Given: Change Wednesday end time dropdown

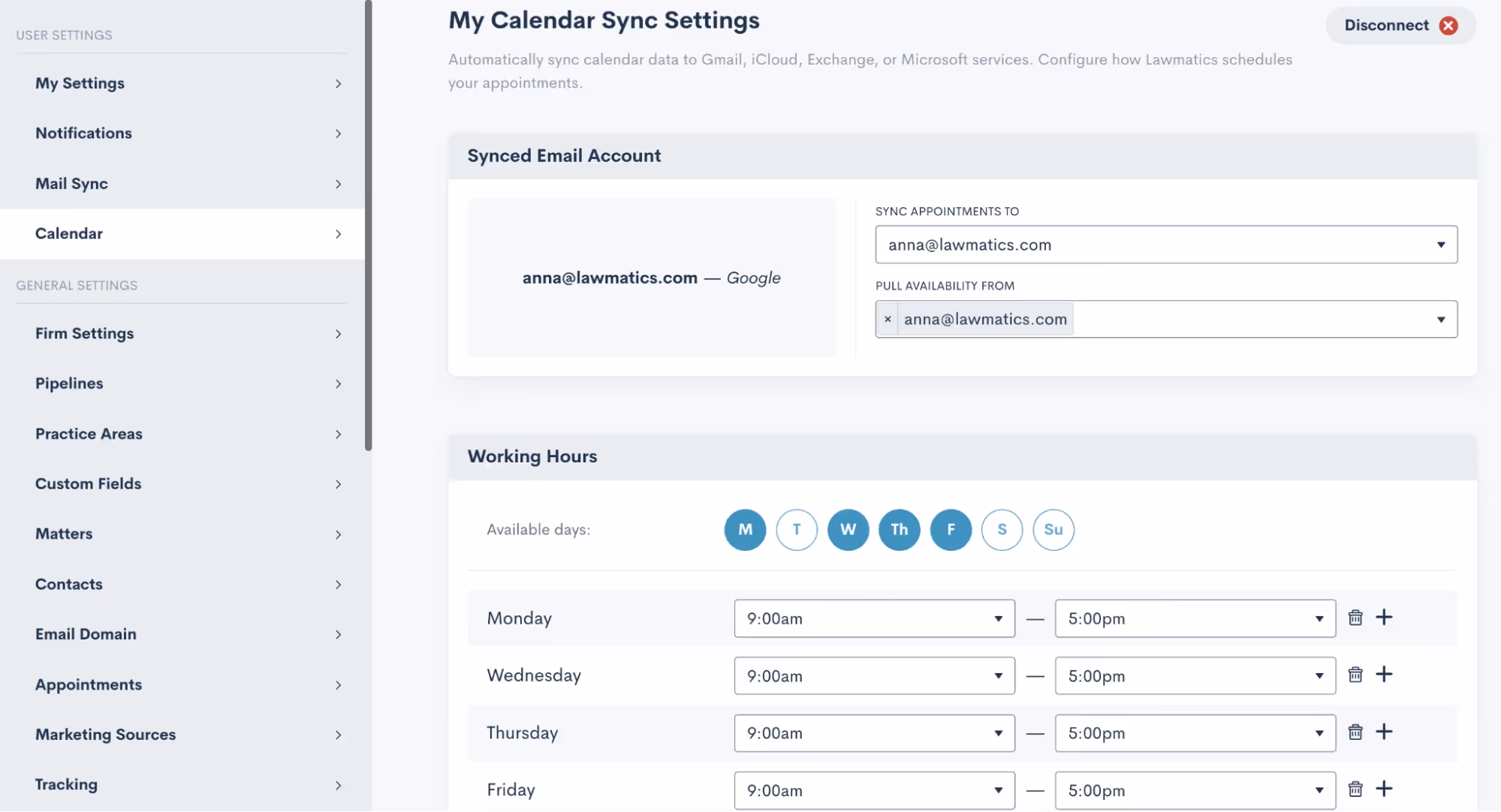Looking at the screenshot, I should point(1194,676).
